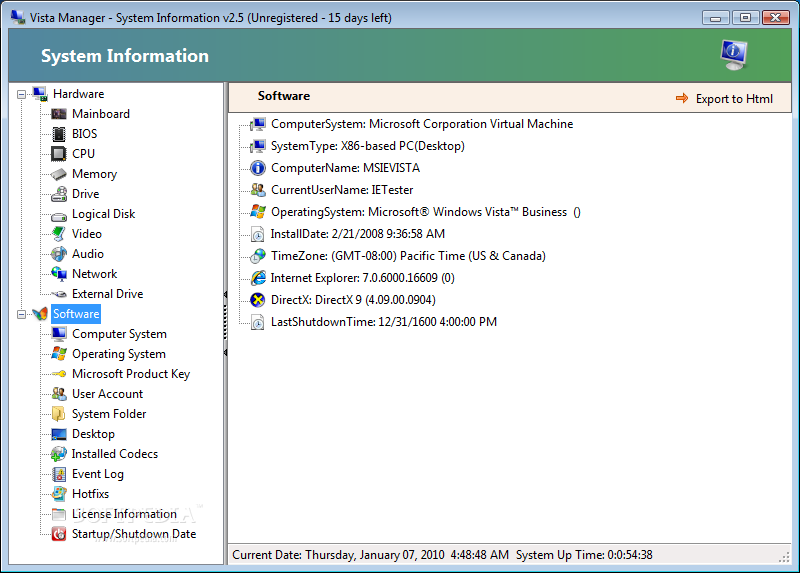Open Startup/Shutdown Date entry

(134, 534)
